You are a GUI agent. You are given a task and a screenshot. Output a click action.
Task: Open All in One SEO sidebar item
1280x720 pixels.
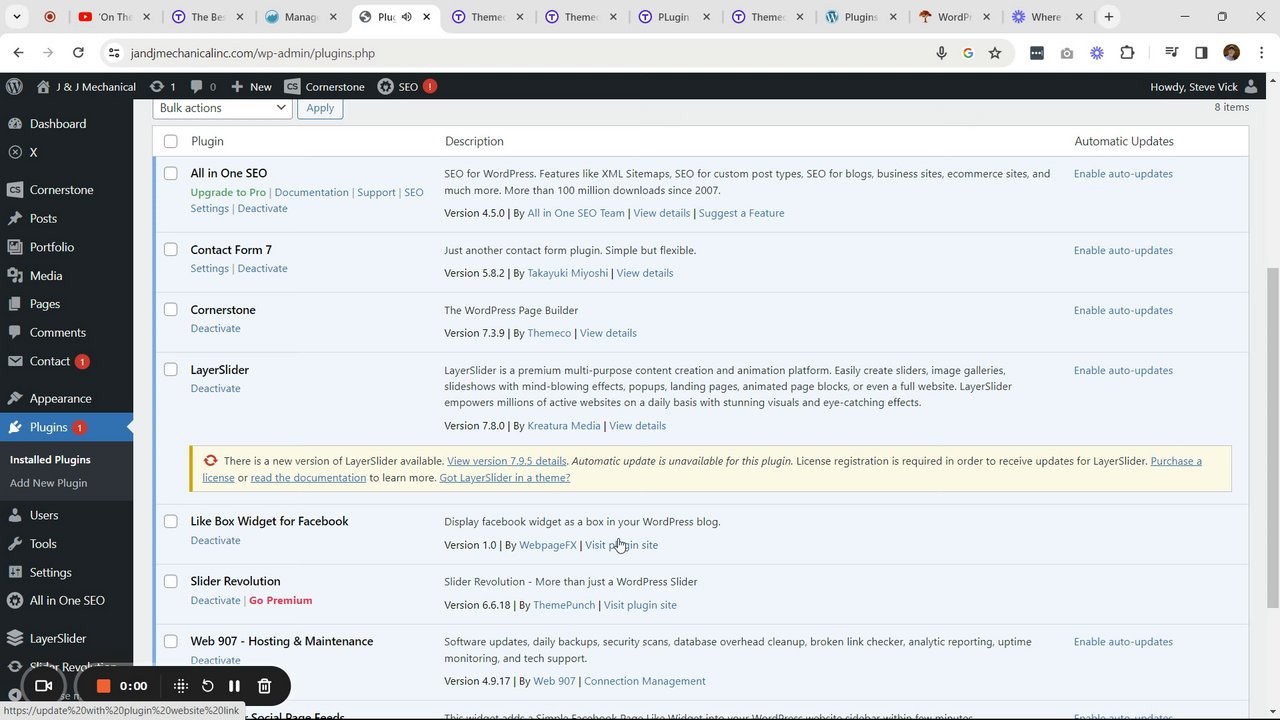click(x=66, y=601)
